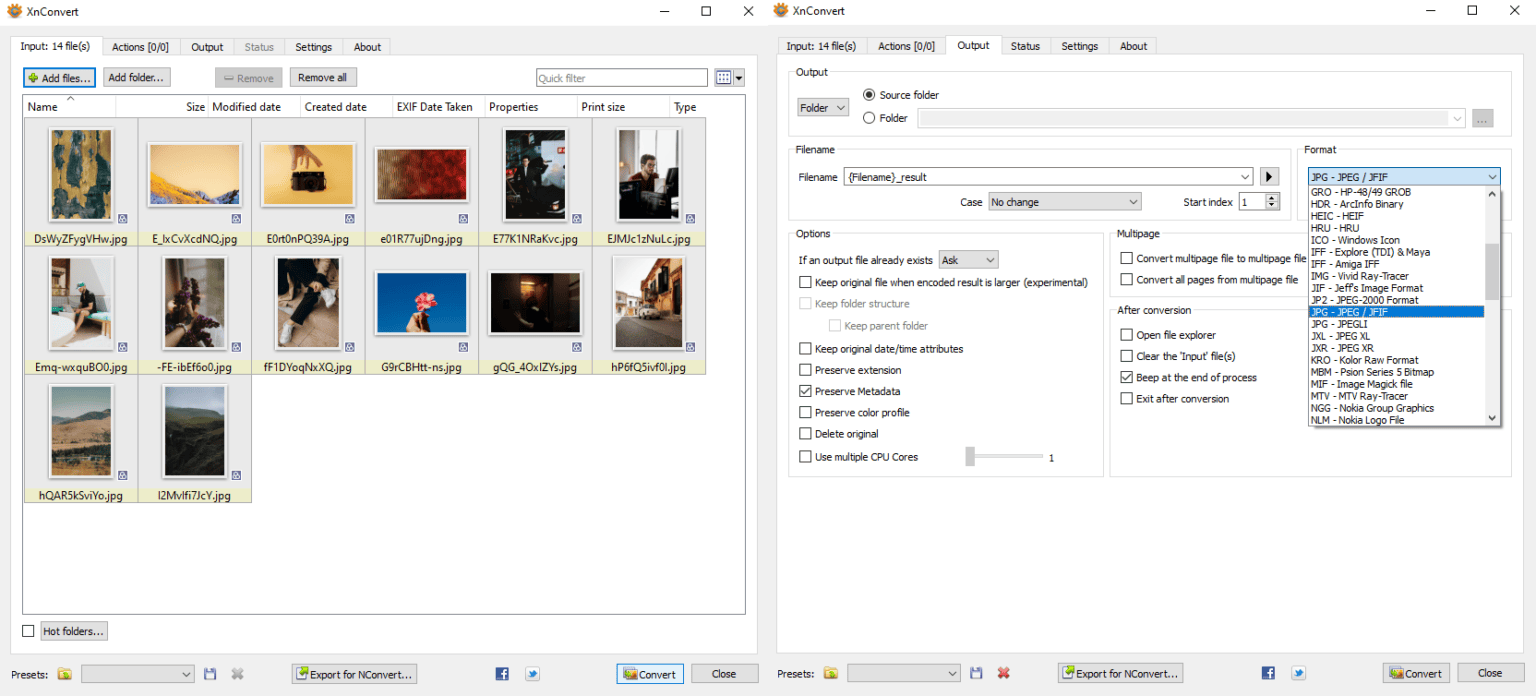1536x696 pixels.
Task: Enable Preserve color profile checkbox
Action: [x=805, y=412]
